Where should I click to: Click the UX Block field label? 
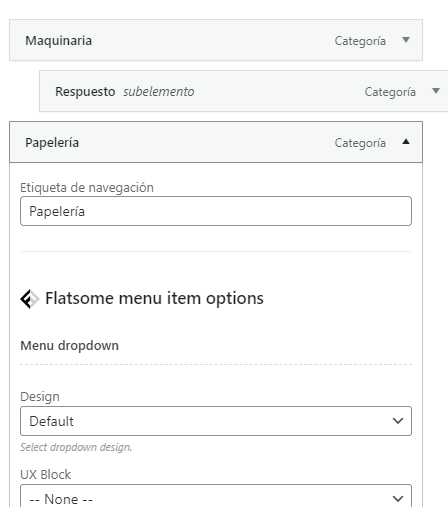pyautogui.click(x=46, y=475)
